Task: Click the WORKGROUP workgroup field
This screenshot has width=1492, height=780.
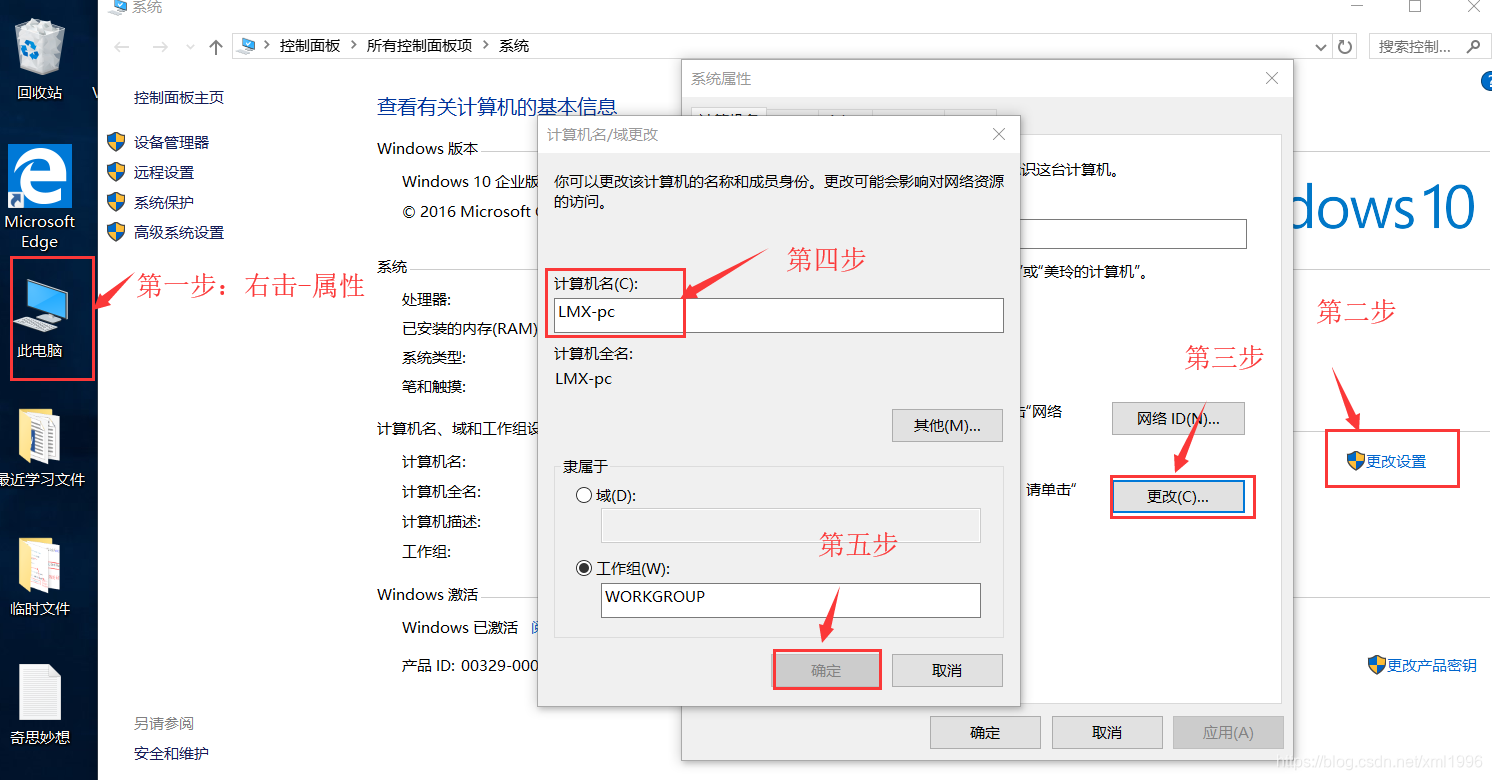Action: [792, 600]
